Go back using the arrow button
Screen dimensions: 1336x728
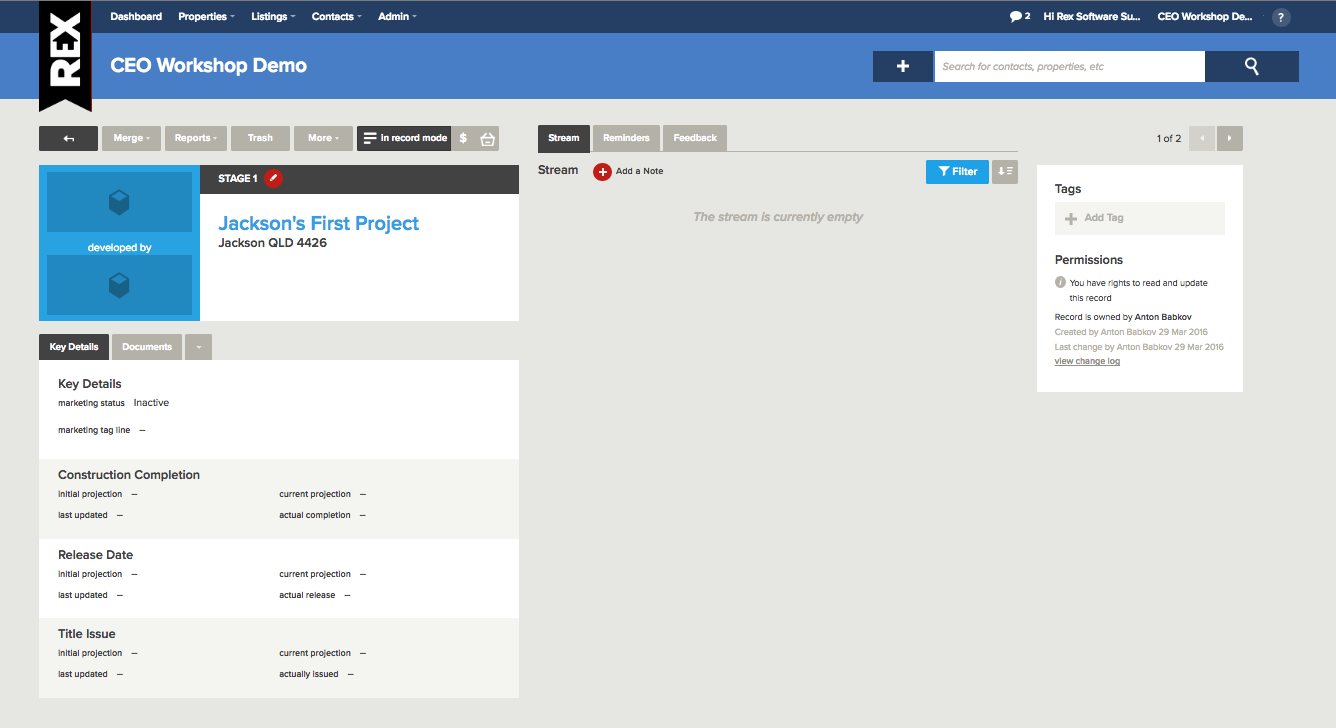tap(68, 138)
